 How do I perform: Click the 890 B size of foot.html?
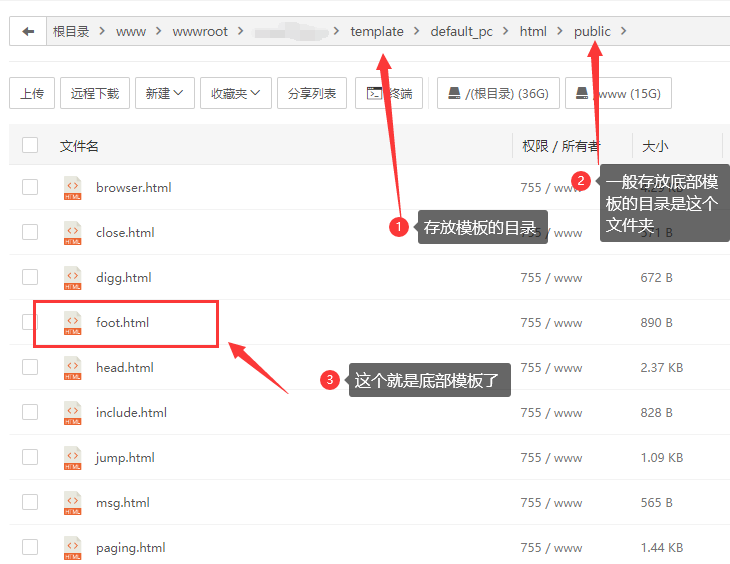tap(656, 323)
